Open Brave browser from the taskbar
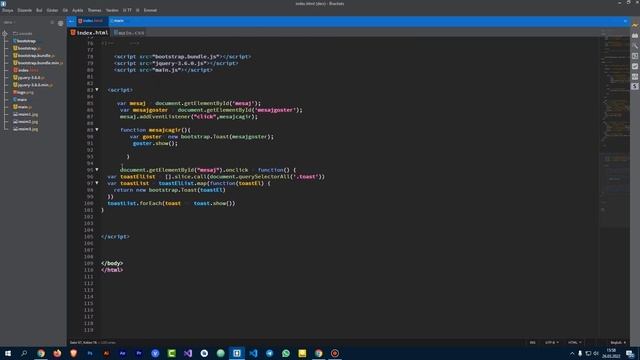The height and width of the screenshot is (360, 640). coord(73,353)
